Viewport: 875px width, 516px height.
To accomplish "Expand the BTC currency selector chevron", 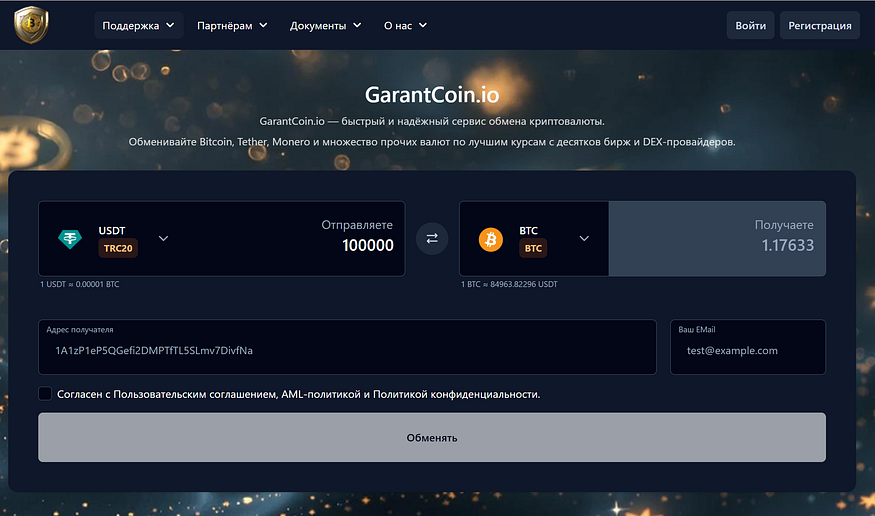I will coord(584,239).
